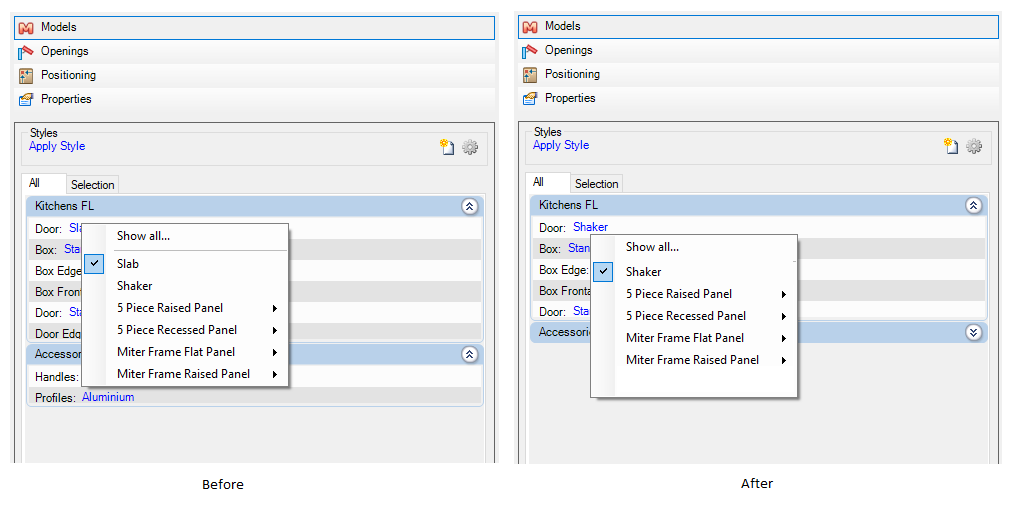1014x510 pixels.
Task: Click new style icon in Before panel
Action: tap(447, 147)
